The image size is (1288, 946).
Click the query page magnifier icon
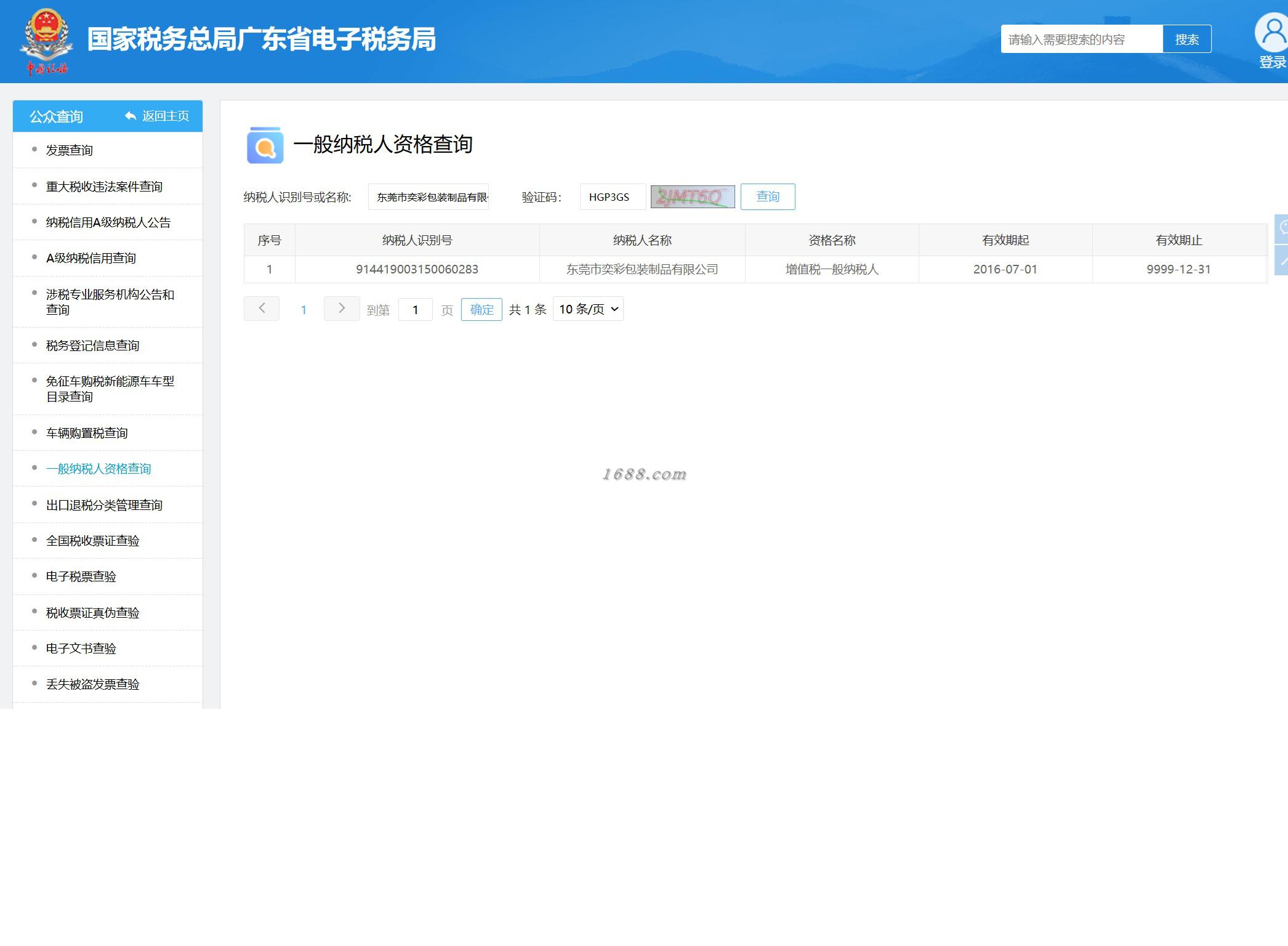[265, 145]
